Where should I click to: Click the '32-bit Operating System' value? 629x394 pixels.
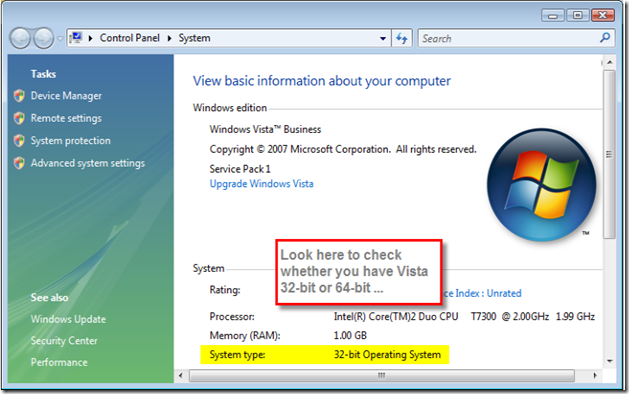387,355
